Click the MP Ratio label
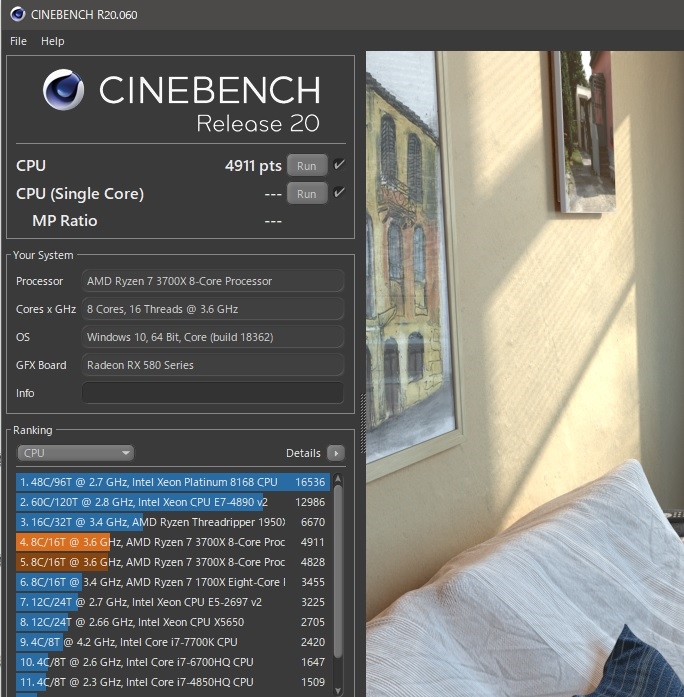The height and width of the screenshot is (697, 684). 64,220
